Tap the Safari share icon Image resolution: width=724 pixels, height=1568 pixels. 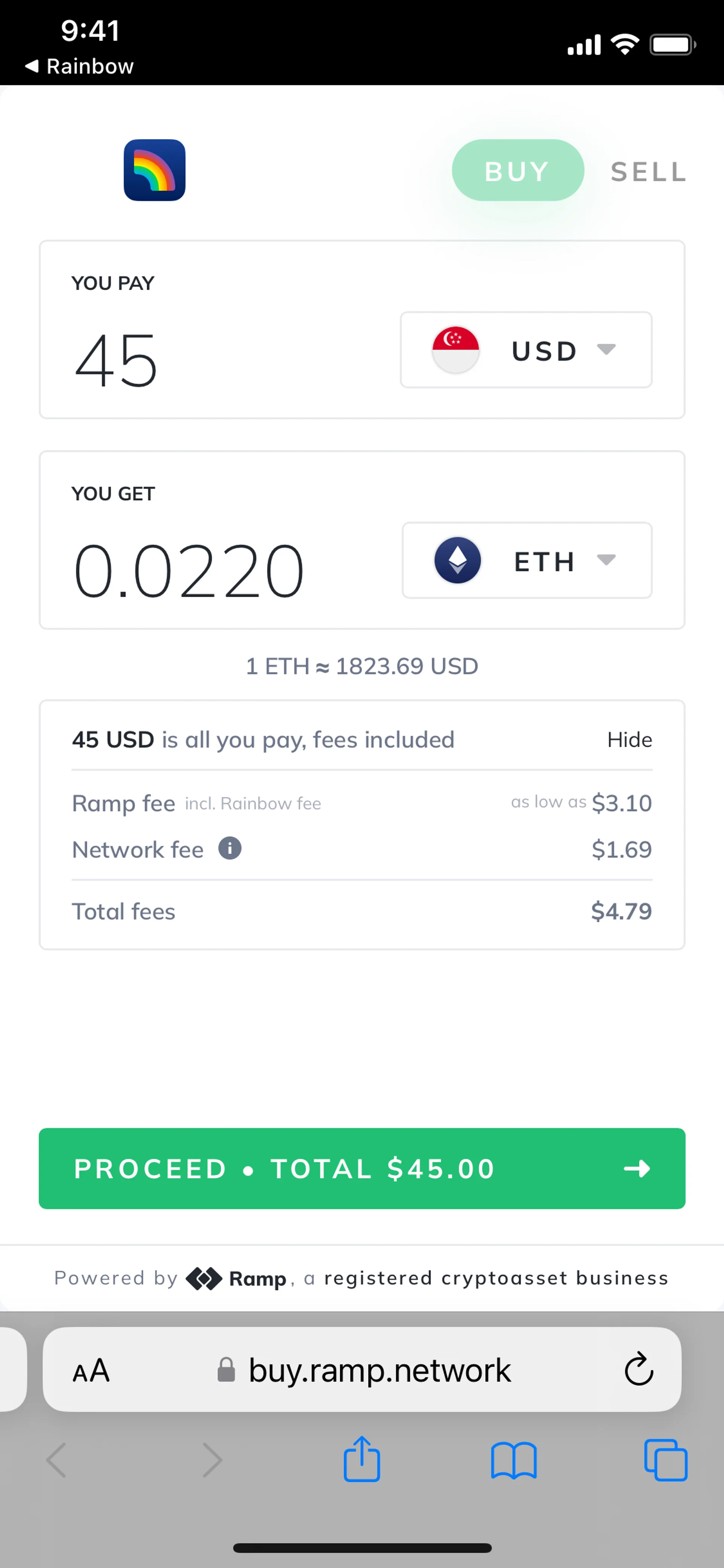coord(361,1459)
